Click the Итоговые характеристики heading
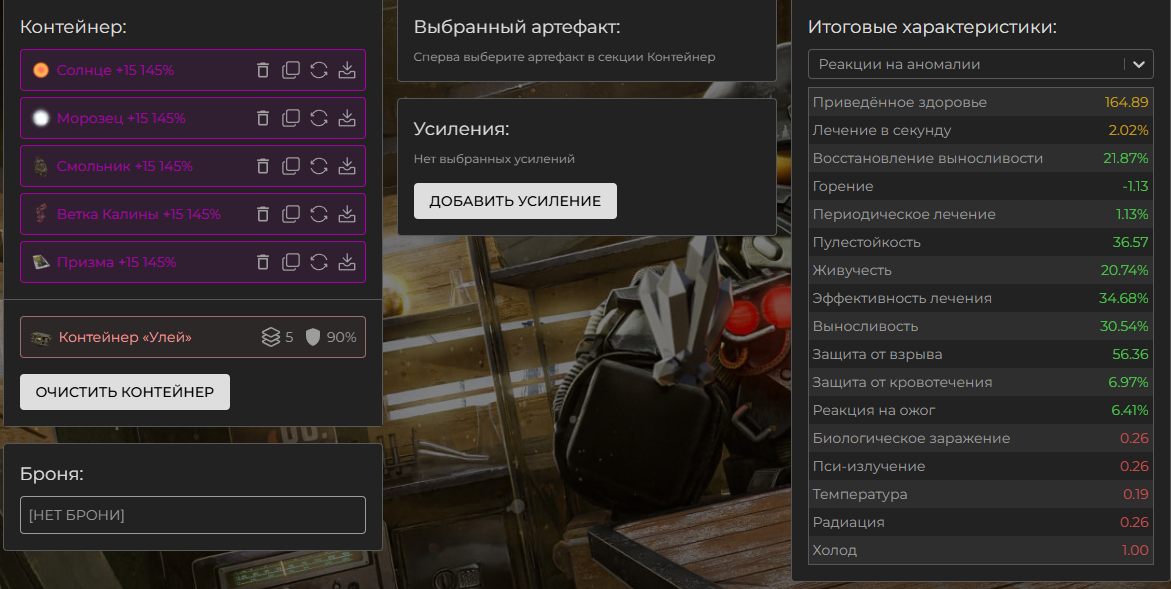Image resolution: width=1171 pixels, height=589 pixels. [933, 28]
